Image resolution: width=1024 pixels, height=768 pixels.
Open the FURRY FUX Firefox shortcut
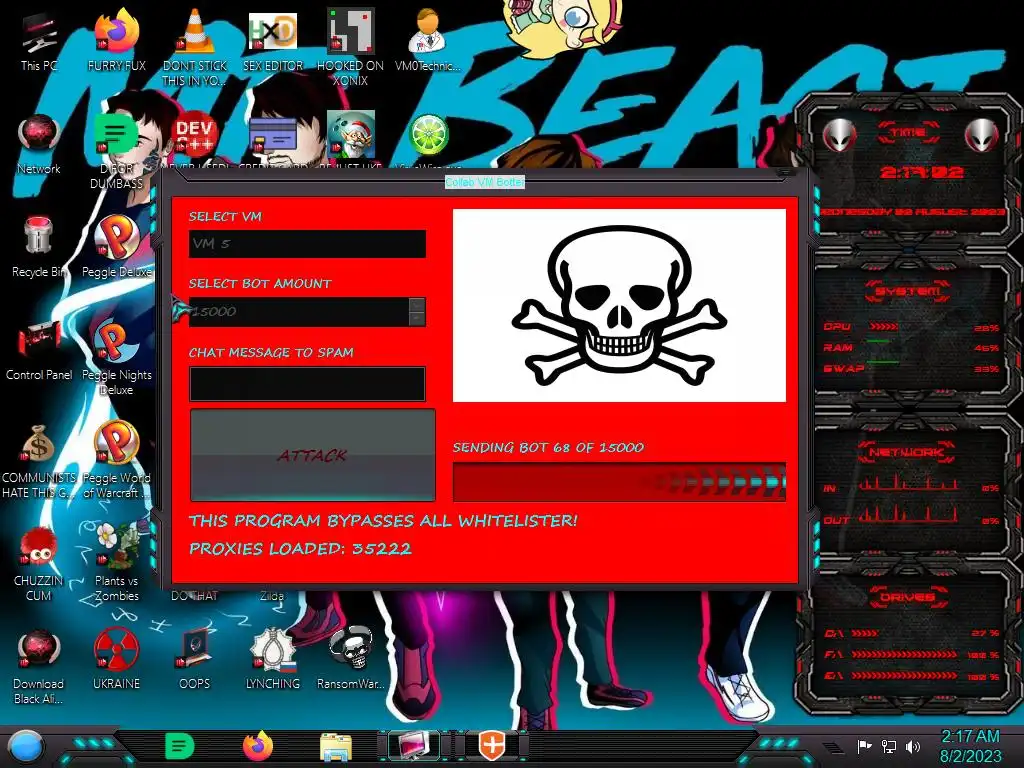pos(116,41)
